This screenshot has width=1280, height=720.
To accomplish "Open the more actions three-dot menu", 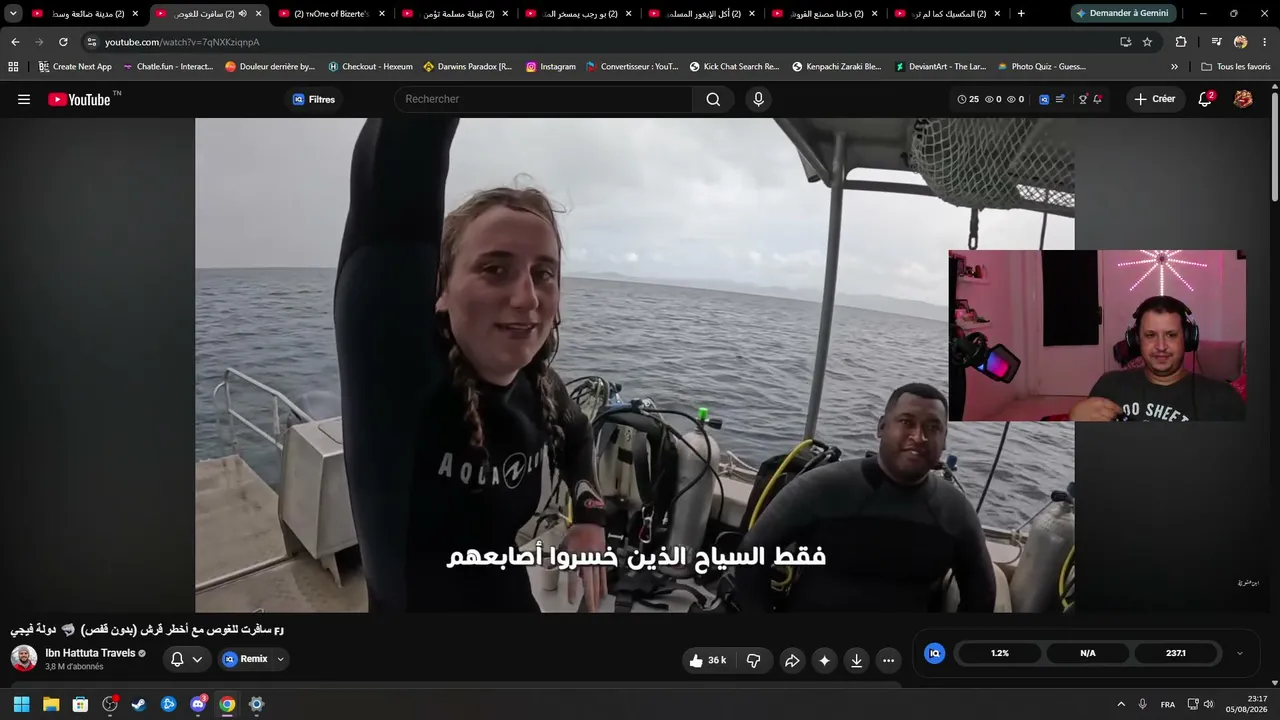I will click(x=888, y=660).
